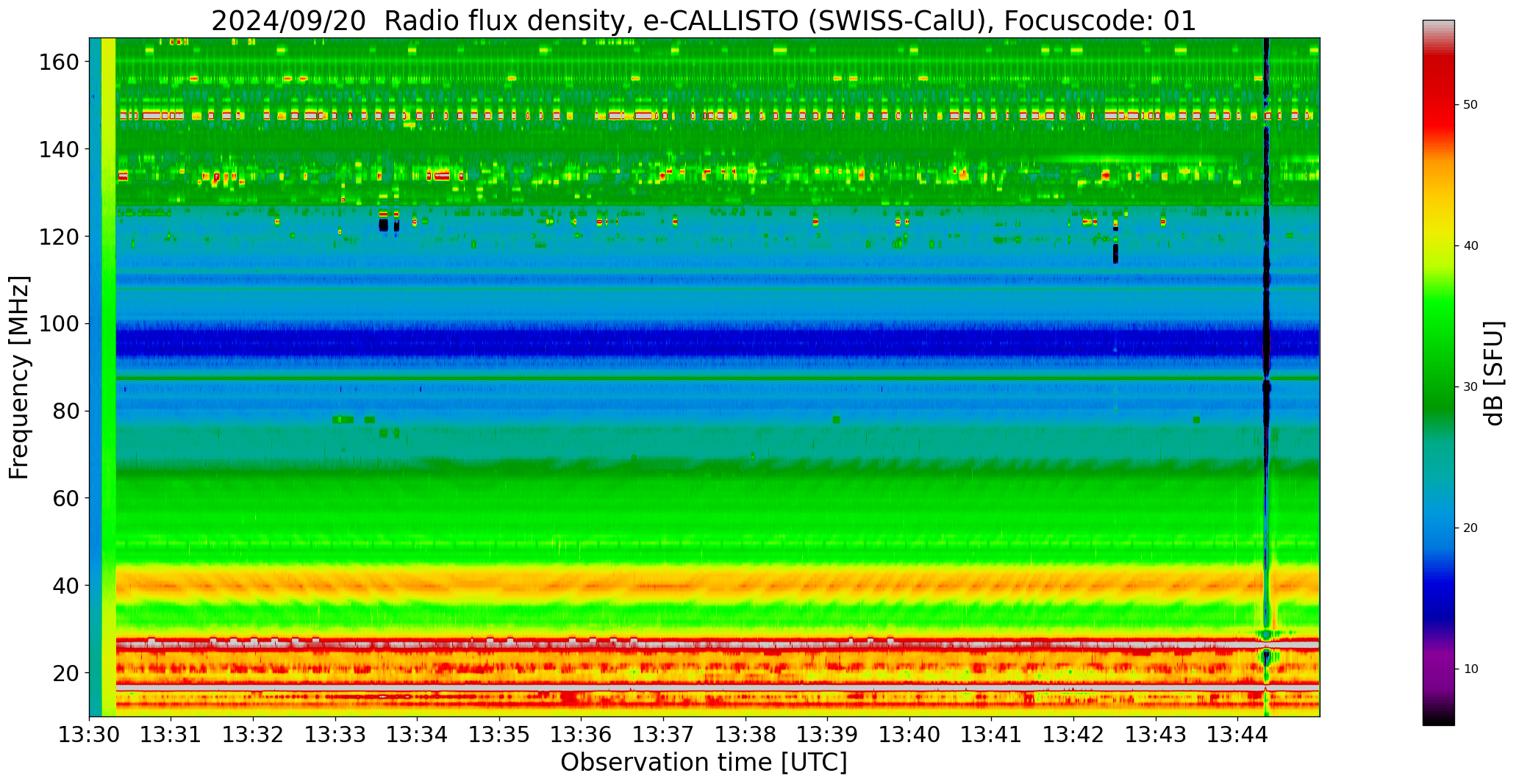1516x784 pixels.
Task: Pick the black bottom end of colorbar
Action: point(1438,720)
